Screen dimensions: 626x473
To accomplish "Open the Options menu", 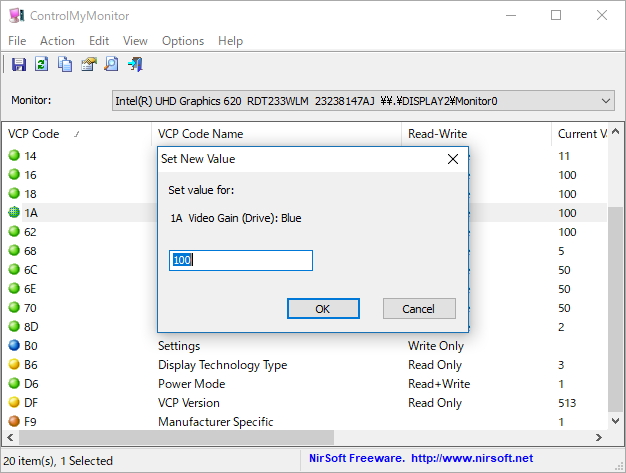I will (183, 41).
